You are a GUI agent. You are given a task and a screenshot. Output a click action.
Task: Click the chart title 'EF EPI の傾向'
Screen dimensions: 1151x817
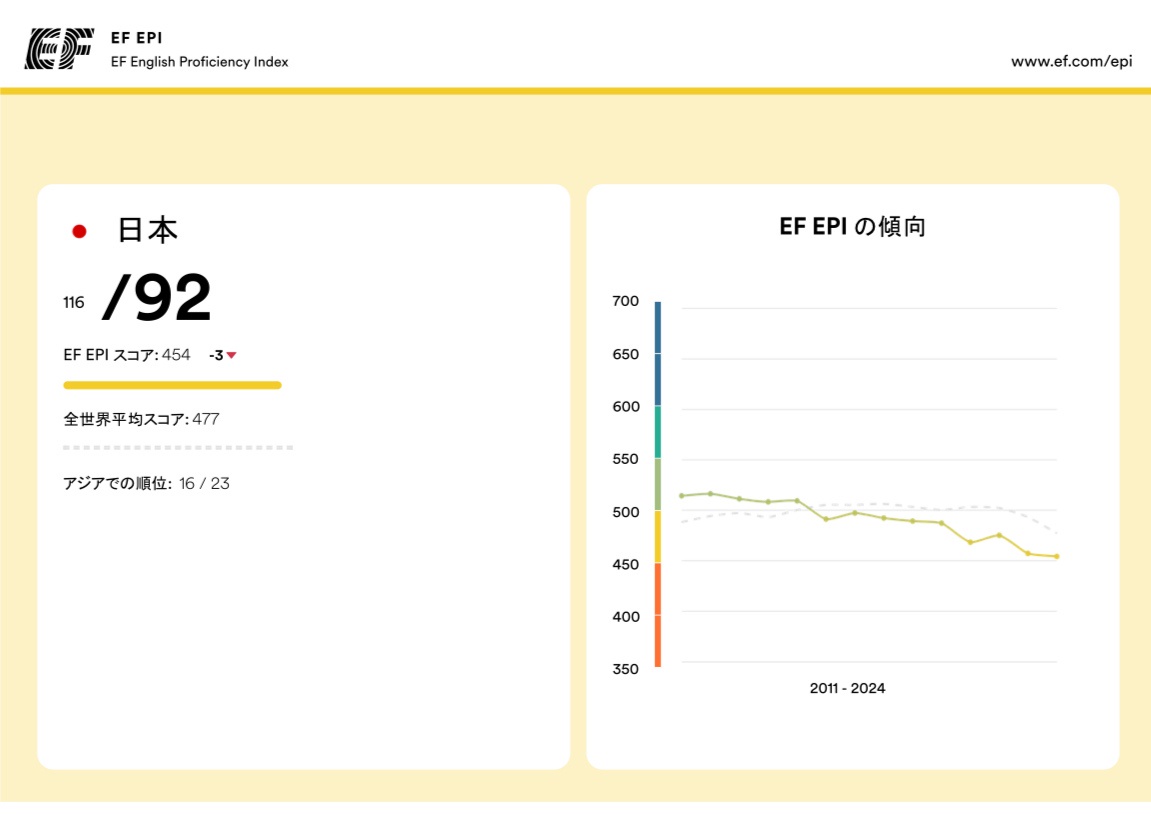852,227
